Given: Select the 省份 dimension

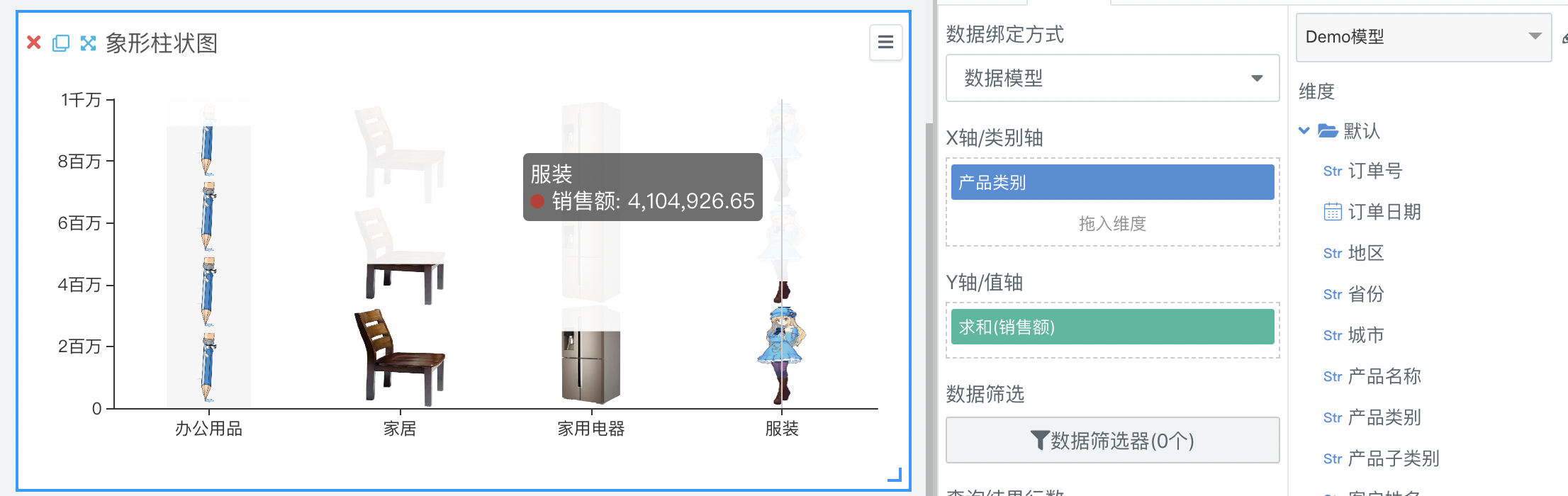Looking at the screenshot, I should [1366, 294].
